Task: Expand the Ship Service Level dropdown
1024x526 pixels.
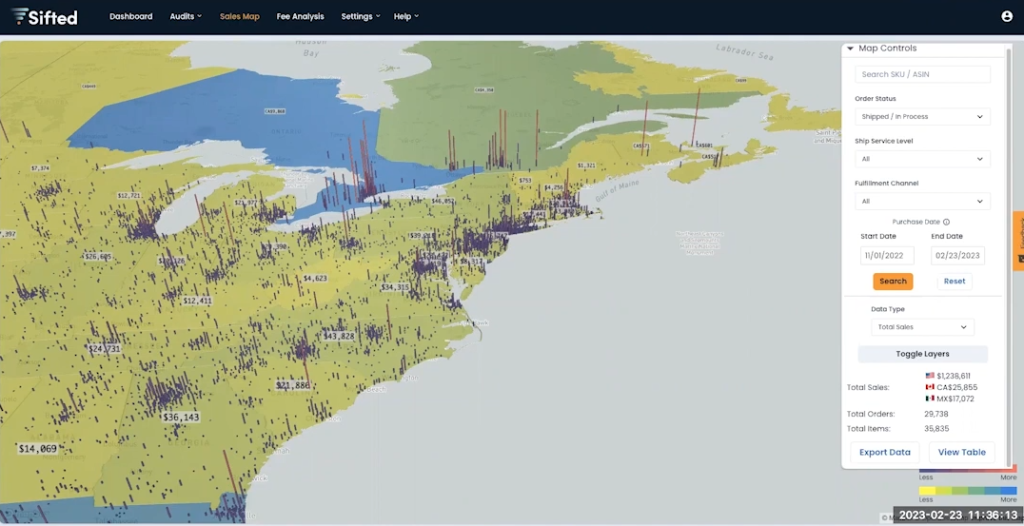Action: coord(922,159)
